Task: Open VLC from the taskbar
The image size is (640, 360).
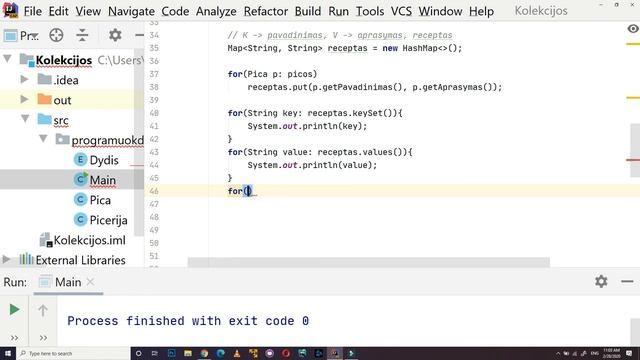Action: (x=237, y=353)
